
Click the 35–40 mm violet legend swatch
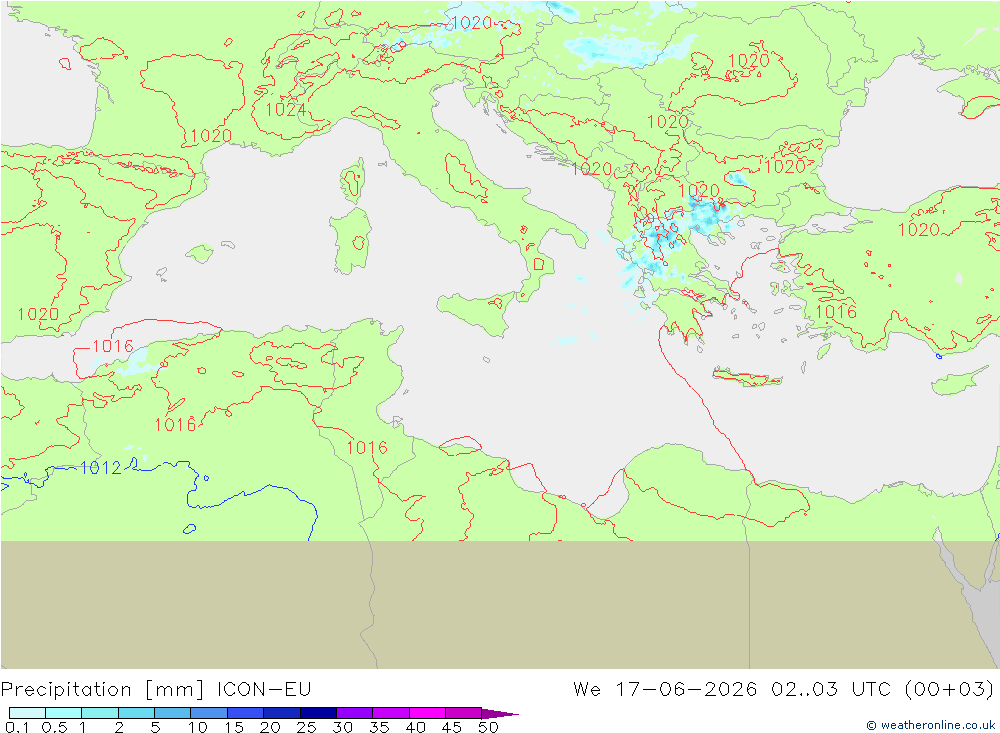coord(390,713)
